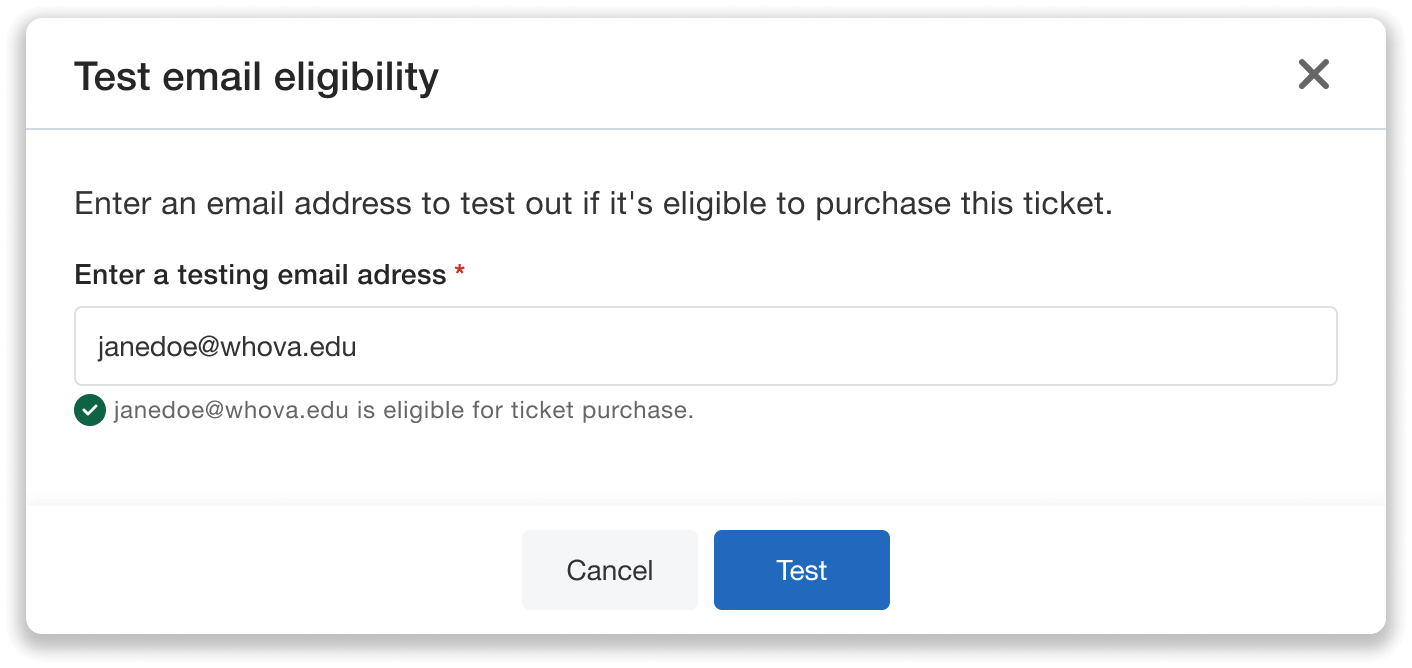The image size is (1412, 668).
Task: Click the "Test email eligibility" dialog title
Action: pos(256,77)
